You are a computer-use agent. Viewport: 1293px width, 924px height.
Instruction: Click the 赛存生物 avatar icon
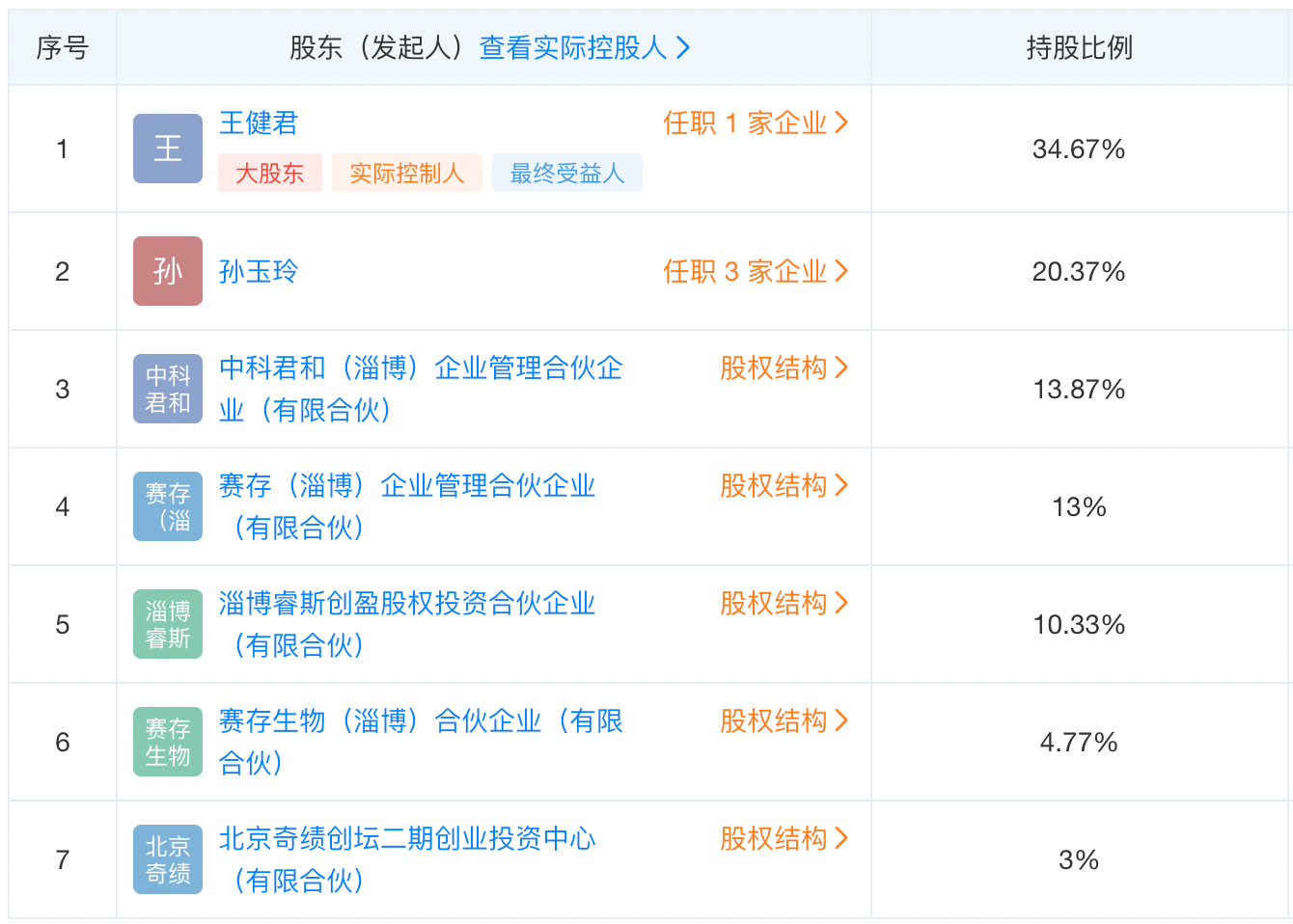pyautogui.click(x=168, y=742)
